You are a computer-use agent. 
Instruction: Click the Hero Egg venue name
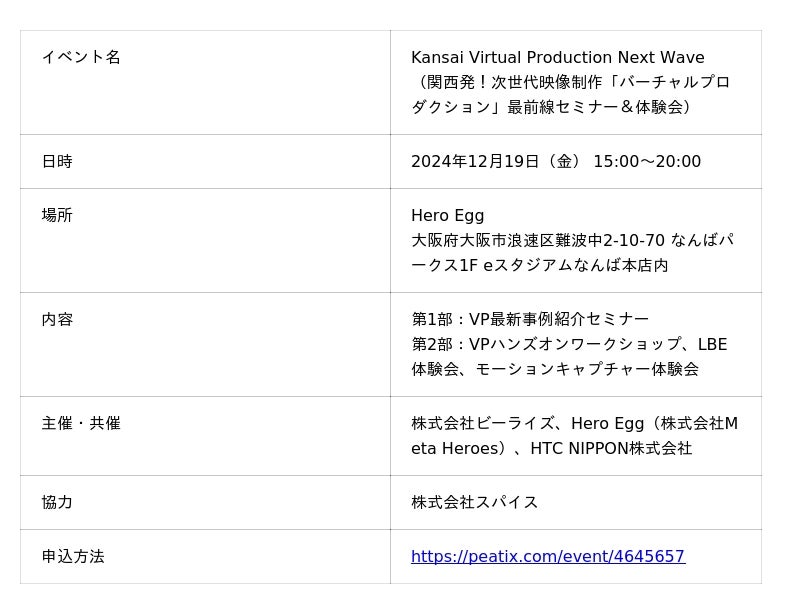click(447, 215)
